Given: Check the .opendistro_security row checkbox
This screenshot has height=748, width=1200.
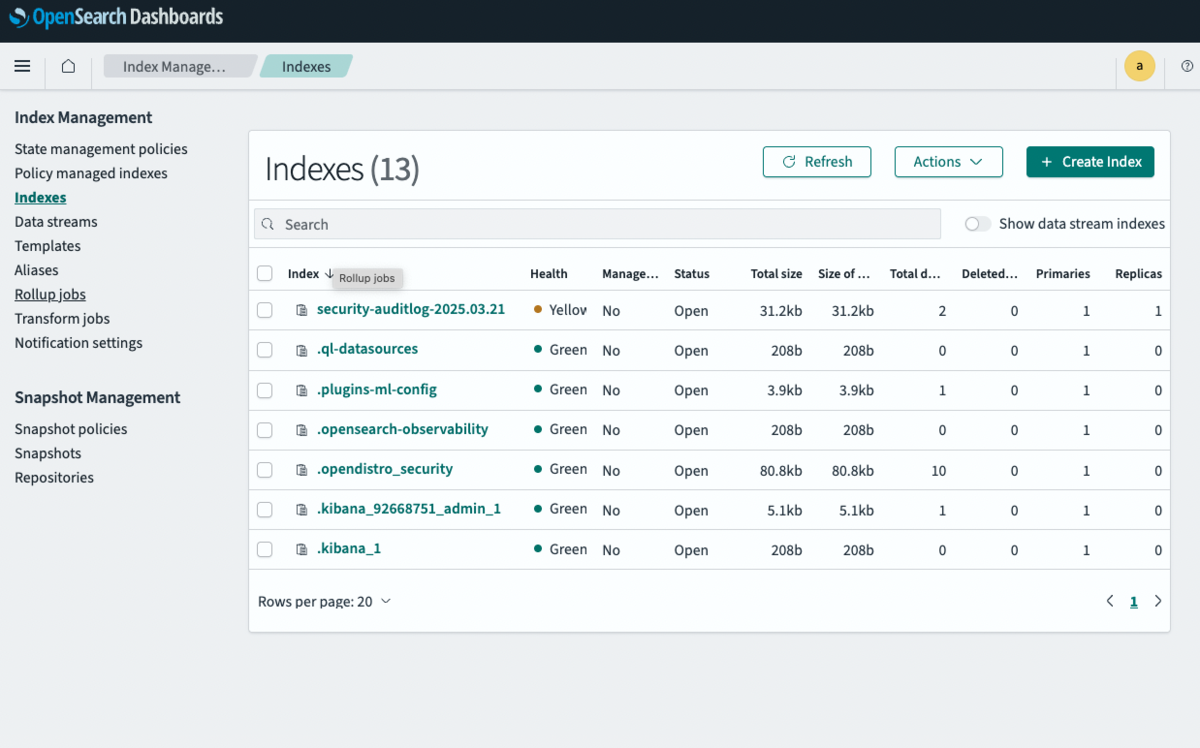Looking at the screenshot, I should click(264, 470).
